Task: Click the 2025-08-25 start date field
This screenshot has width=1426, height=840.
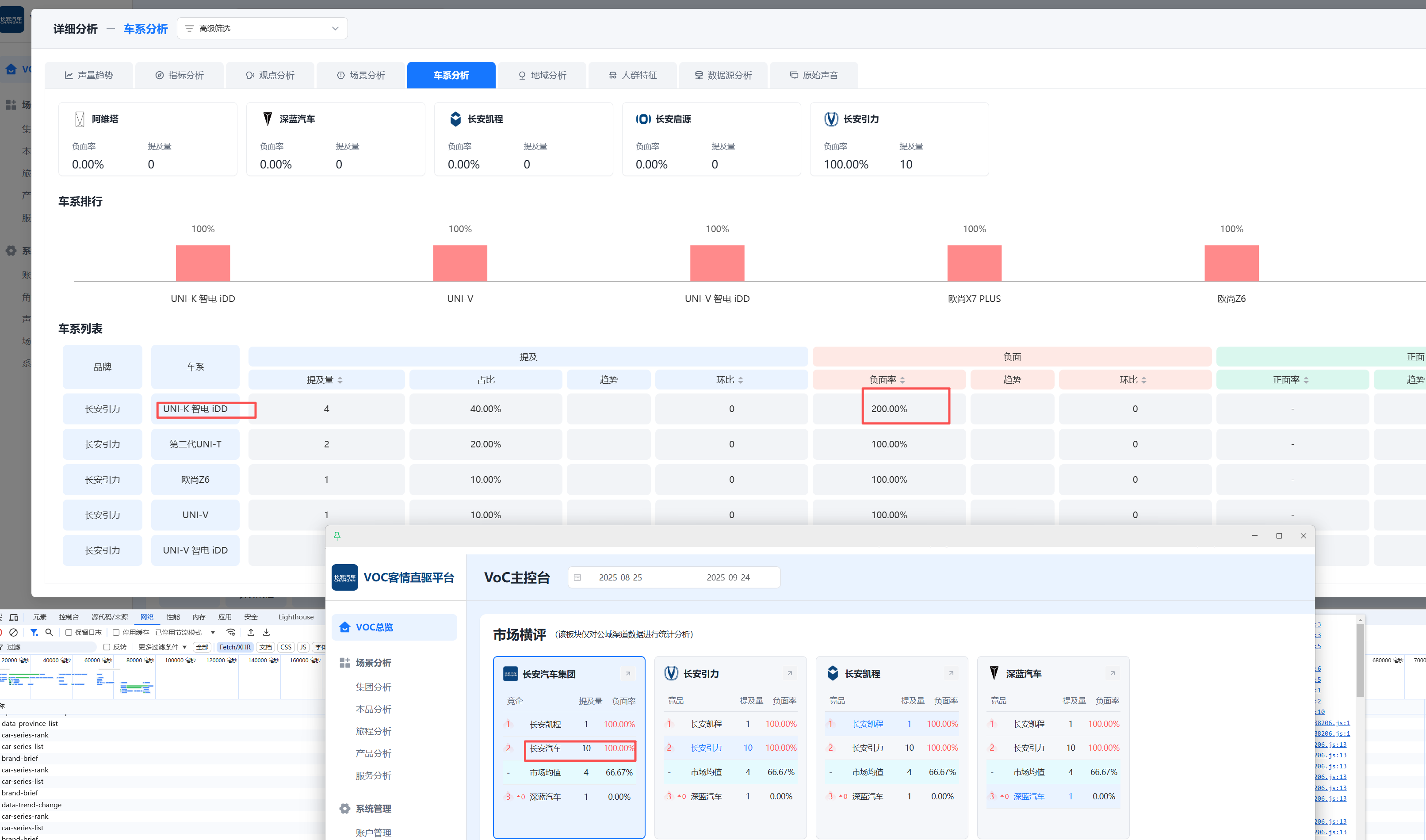Action: coord(620,577)
